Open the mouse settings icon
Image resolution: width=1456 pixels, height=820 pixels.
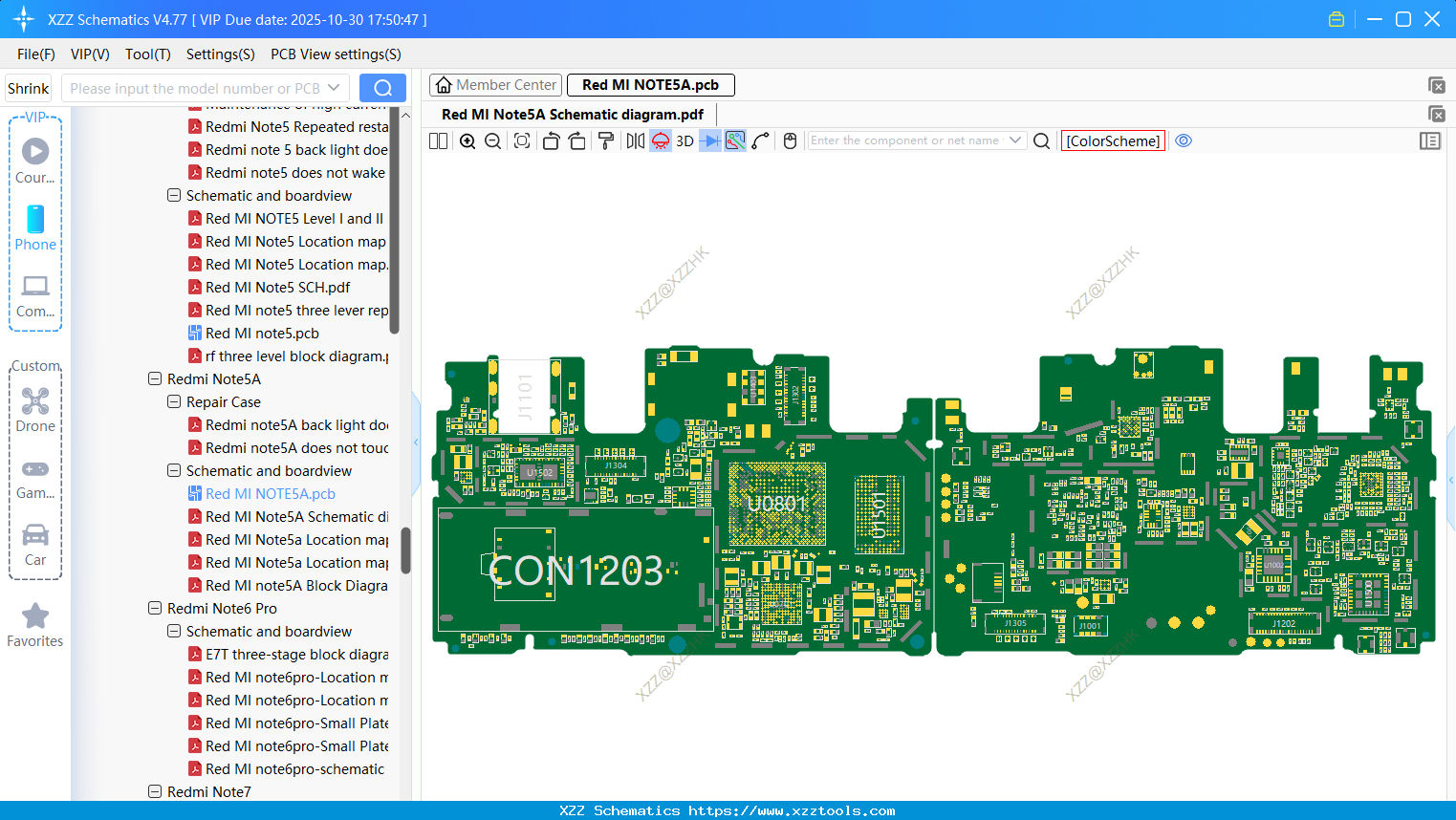[x=790, y=141]
